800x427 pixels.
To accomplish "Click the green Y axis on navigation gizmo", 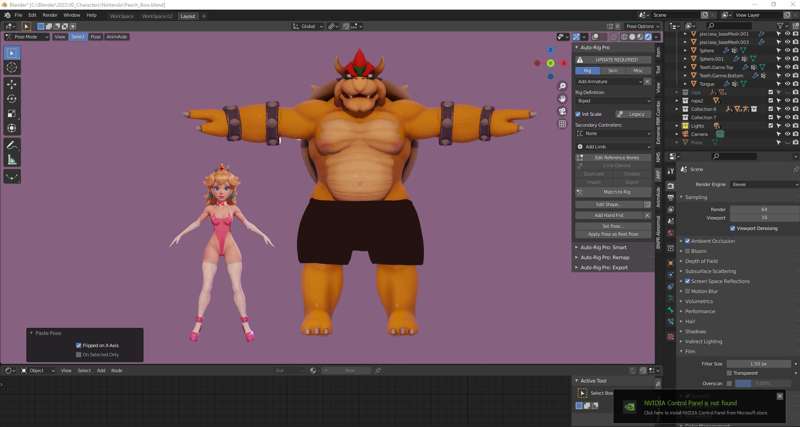I will coord(551,63).
